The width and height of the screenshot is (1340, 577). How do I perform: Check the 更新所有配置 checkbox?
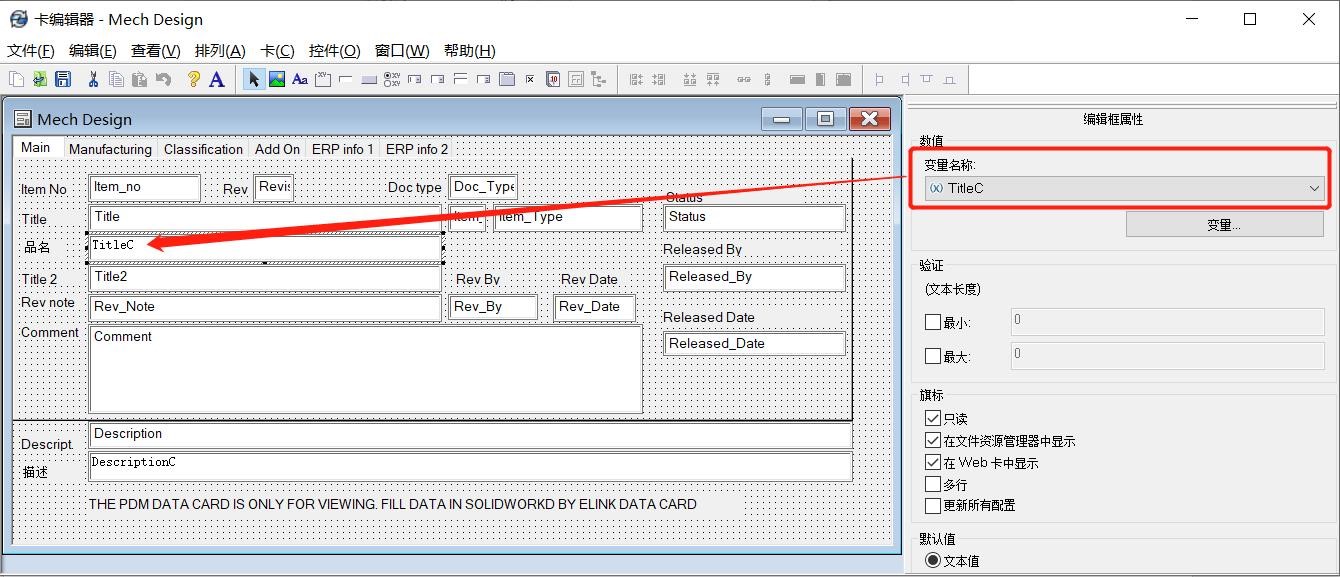(x=933, y=505)
